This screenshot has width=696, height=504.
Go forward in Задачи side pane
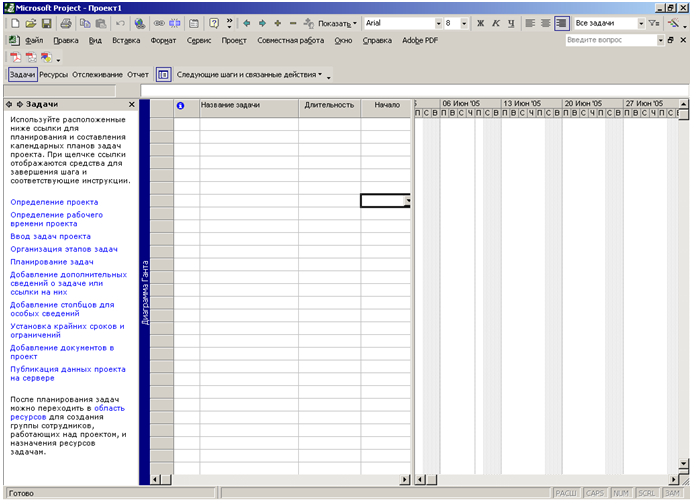pyautogui.click(x=20, y=104)
